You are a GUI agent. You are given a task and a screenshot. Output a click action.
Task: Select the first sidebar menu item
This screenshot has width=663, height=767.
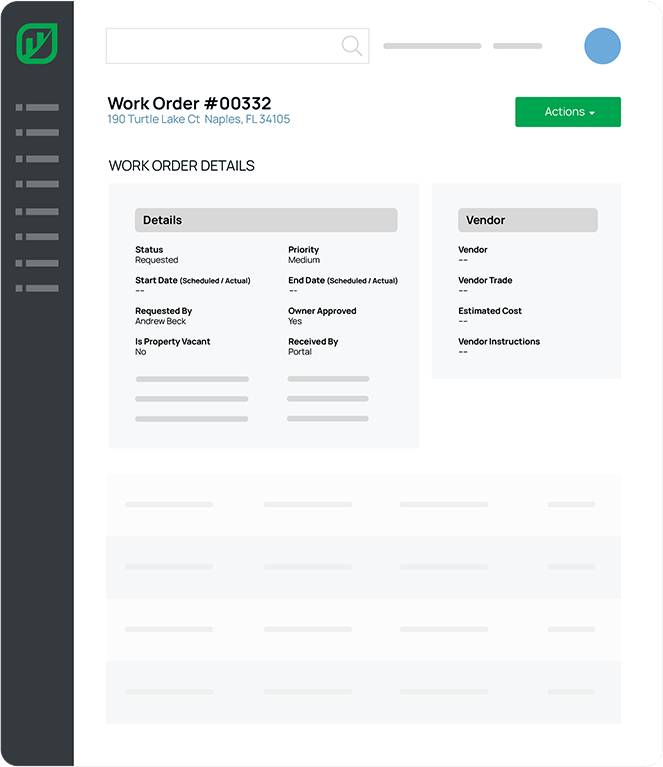tap(37, 107)
